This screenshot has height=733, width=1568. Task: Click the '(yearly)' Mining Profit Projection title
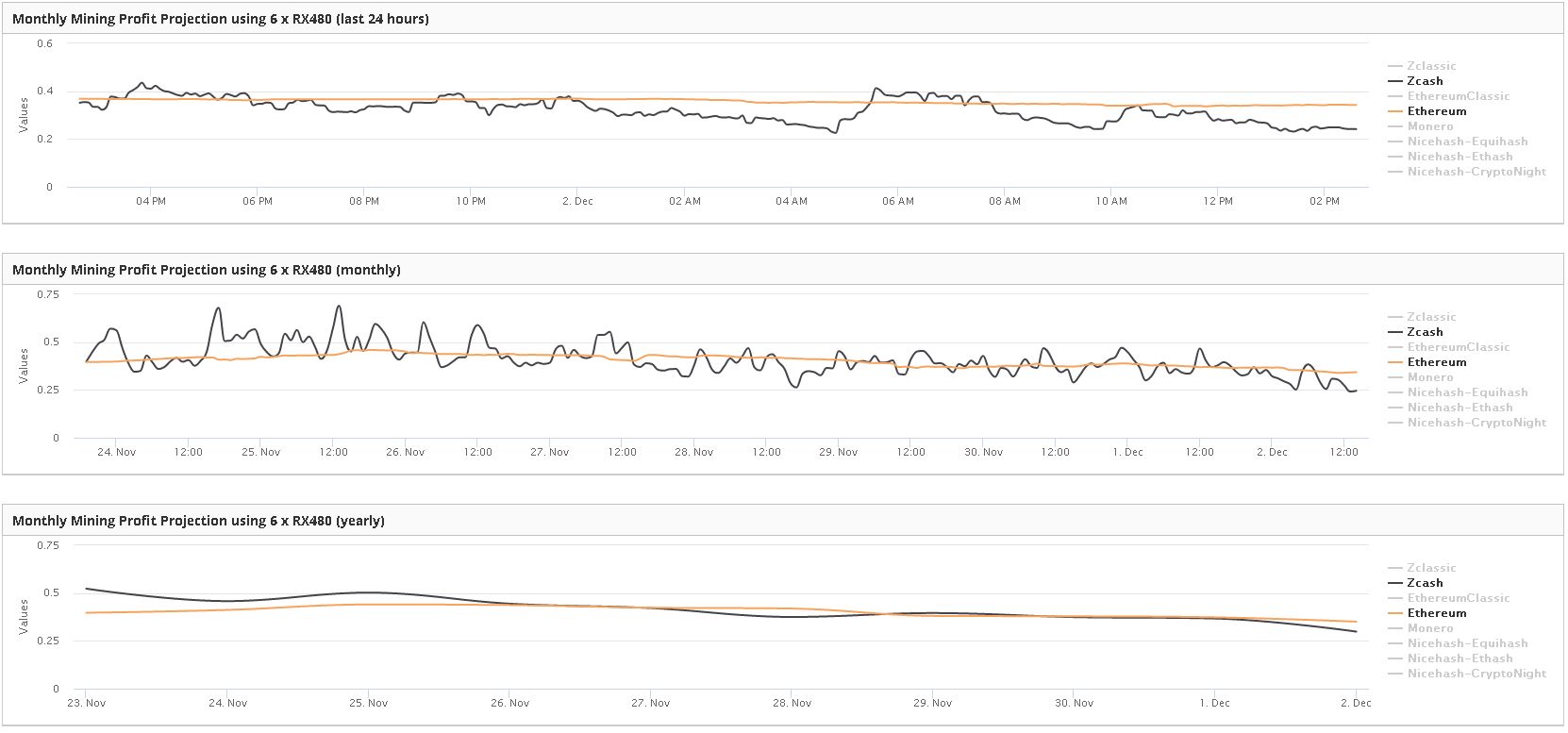[198, 521]
